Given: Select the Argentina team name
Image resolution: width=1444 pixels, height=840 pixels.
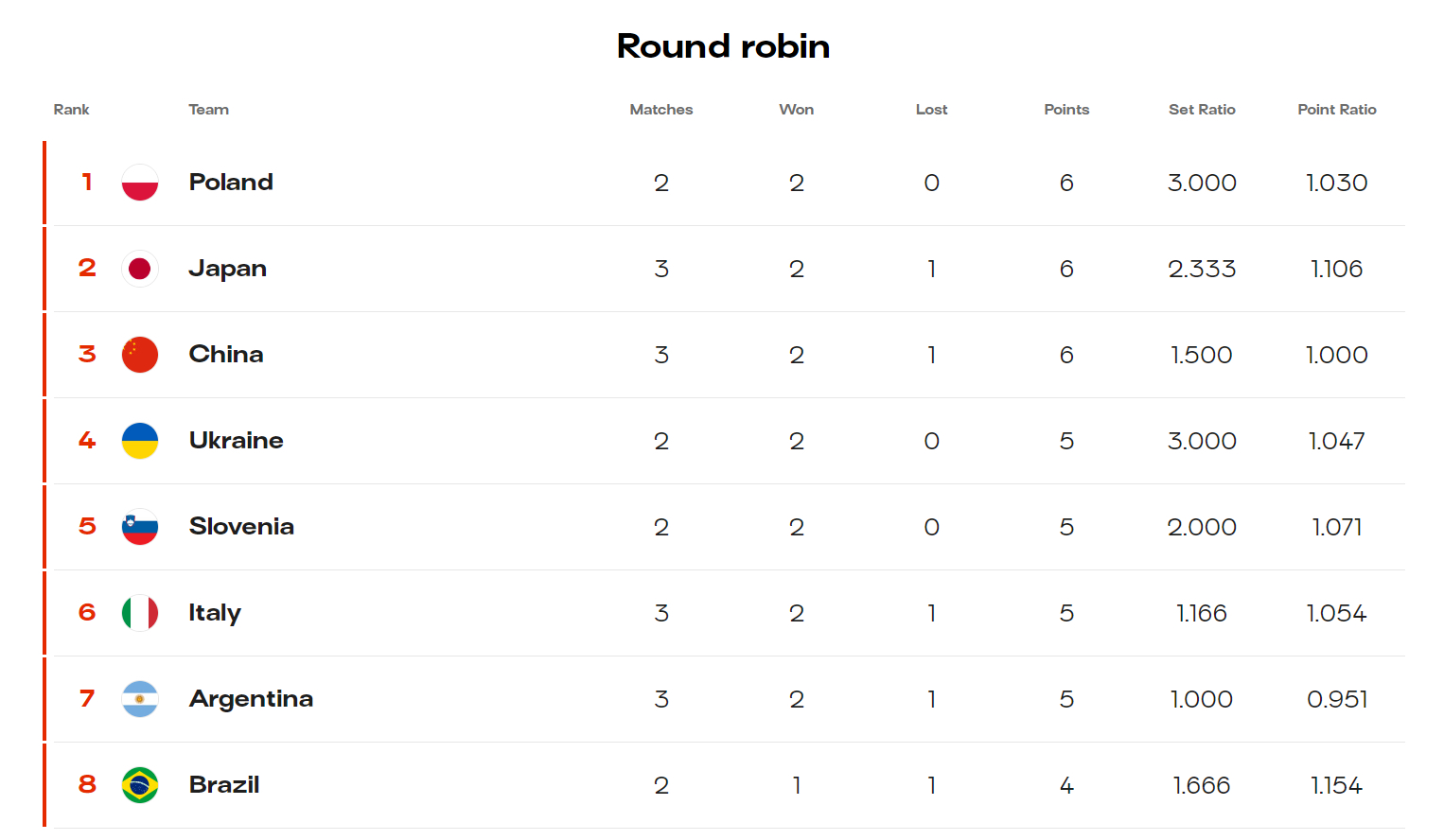Looking at the screenshot, I should coord(251,699).
